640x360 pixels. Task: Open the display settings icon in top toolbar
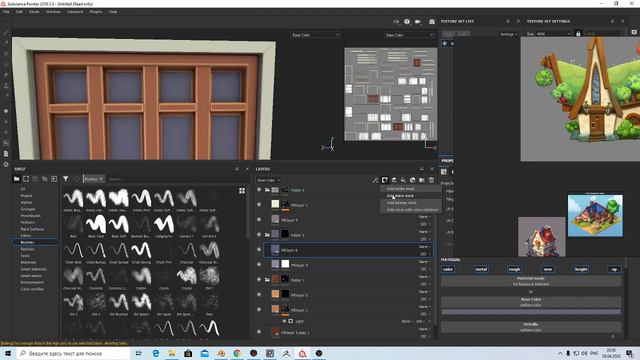(407, 22)
